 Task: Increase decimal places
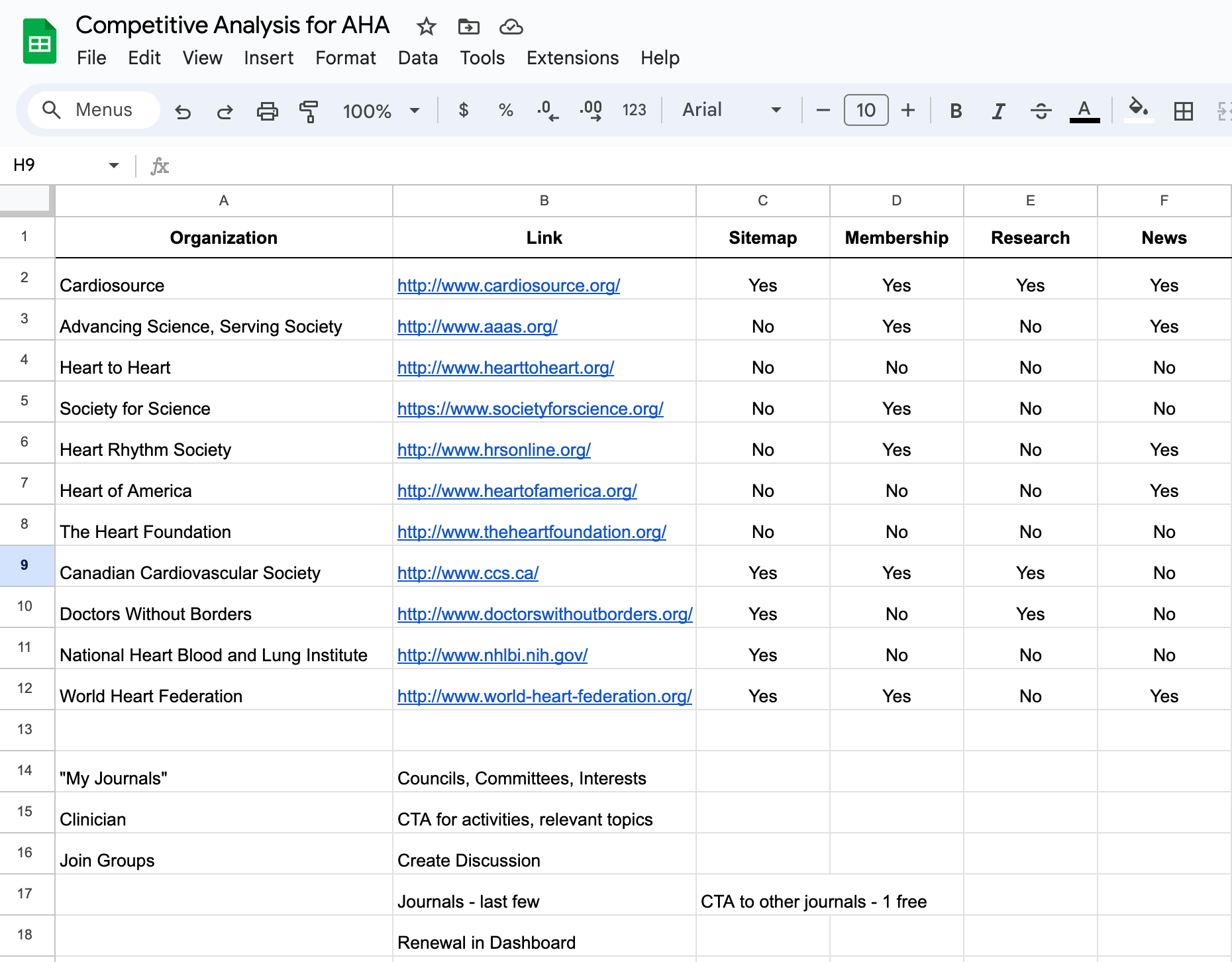[591, 110]
